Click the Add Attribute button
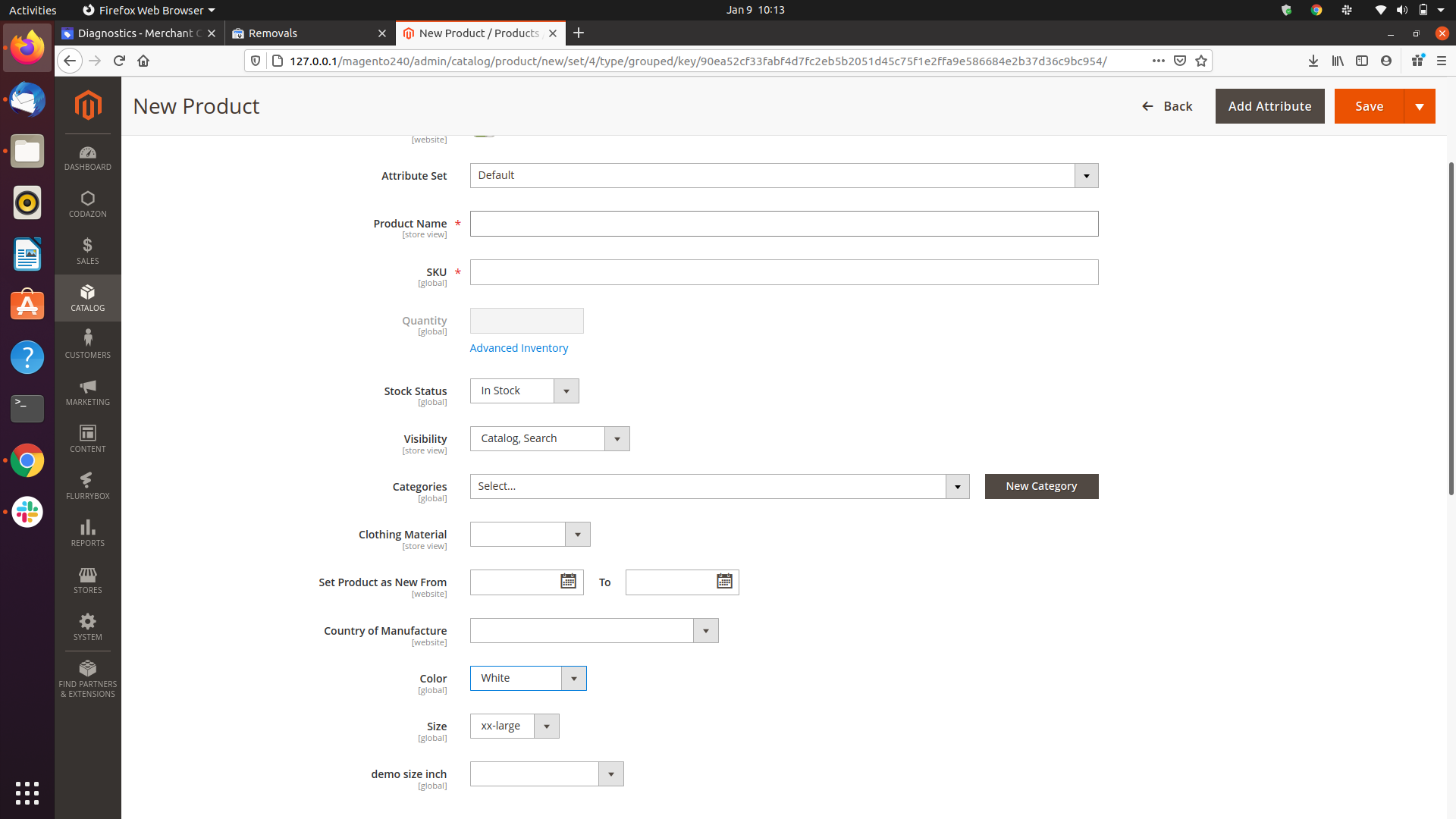This screenshot has width=1456, height=819. click(x=1270, y=106)
